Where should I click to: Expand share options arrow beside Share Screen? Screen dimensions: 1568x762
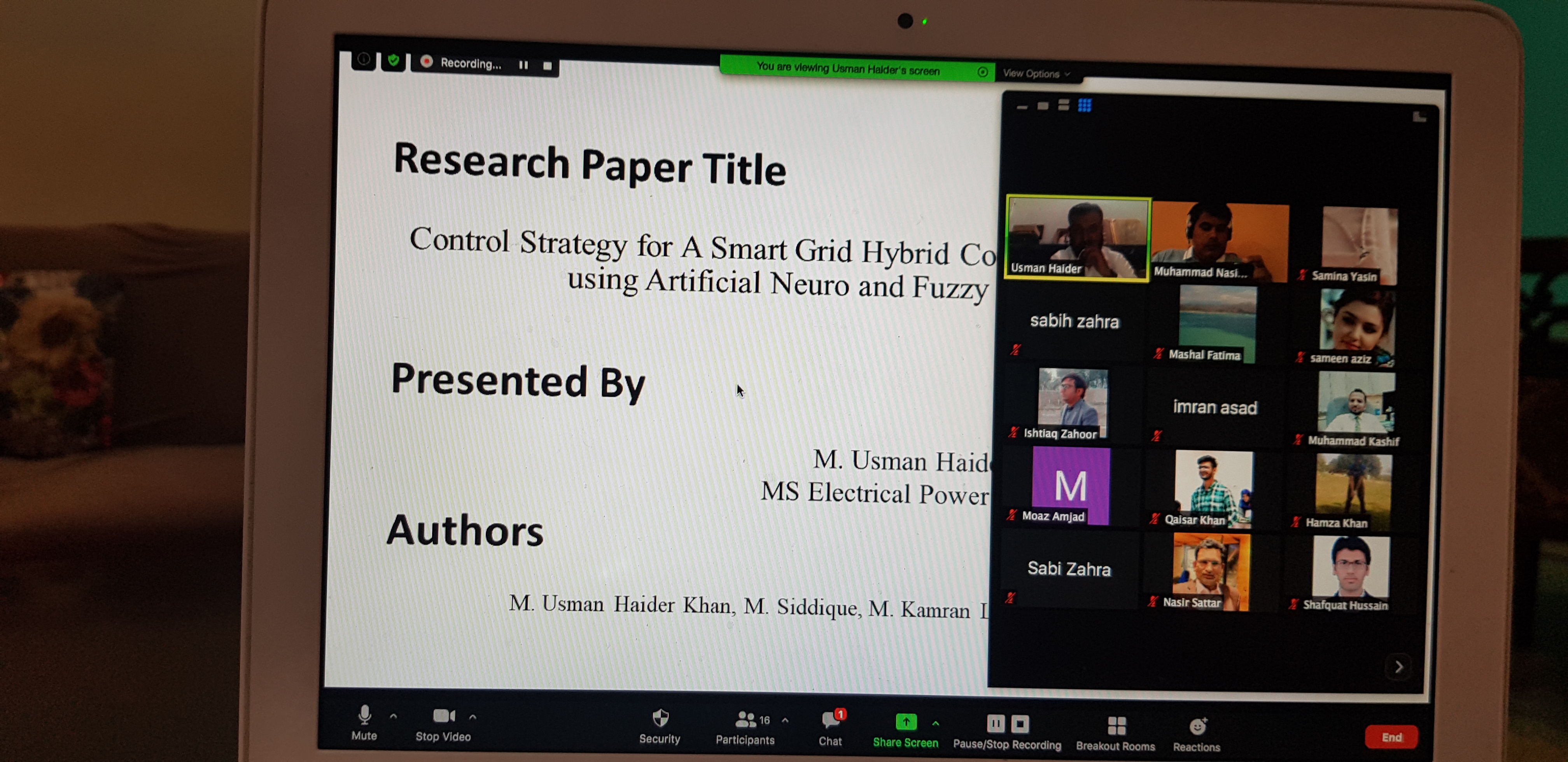[x=936, y=724]
